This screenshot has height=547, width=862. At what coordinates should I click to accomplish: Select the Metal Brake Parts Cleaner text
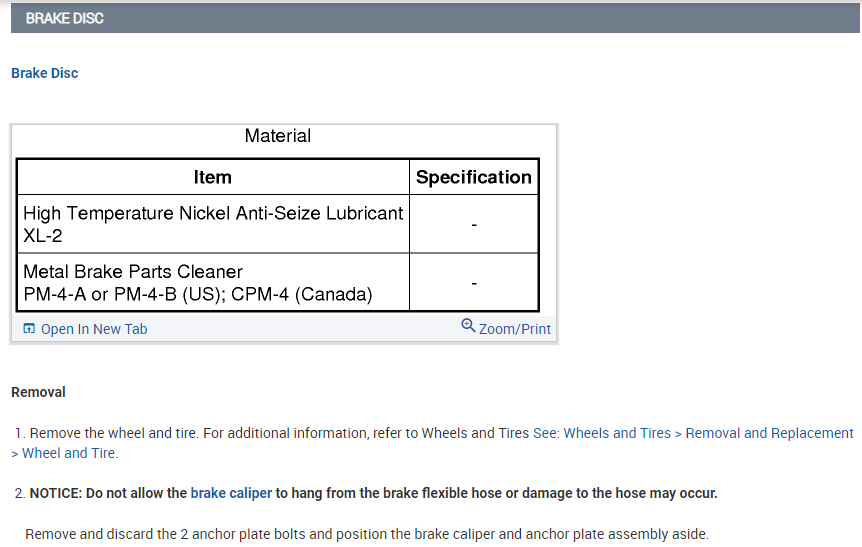pos(133,272)
